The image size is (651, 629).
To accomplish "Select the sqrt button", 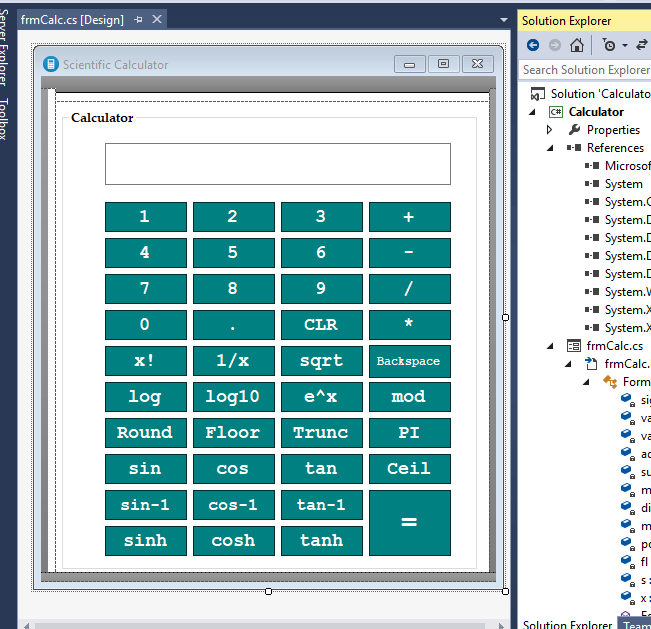I will [322, 361].
